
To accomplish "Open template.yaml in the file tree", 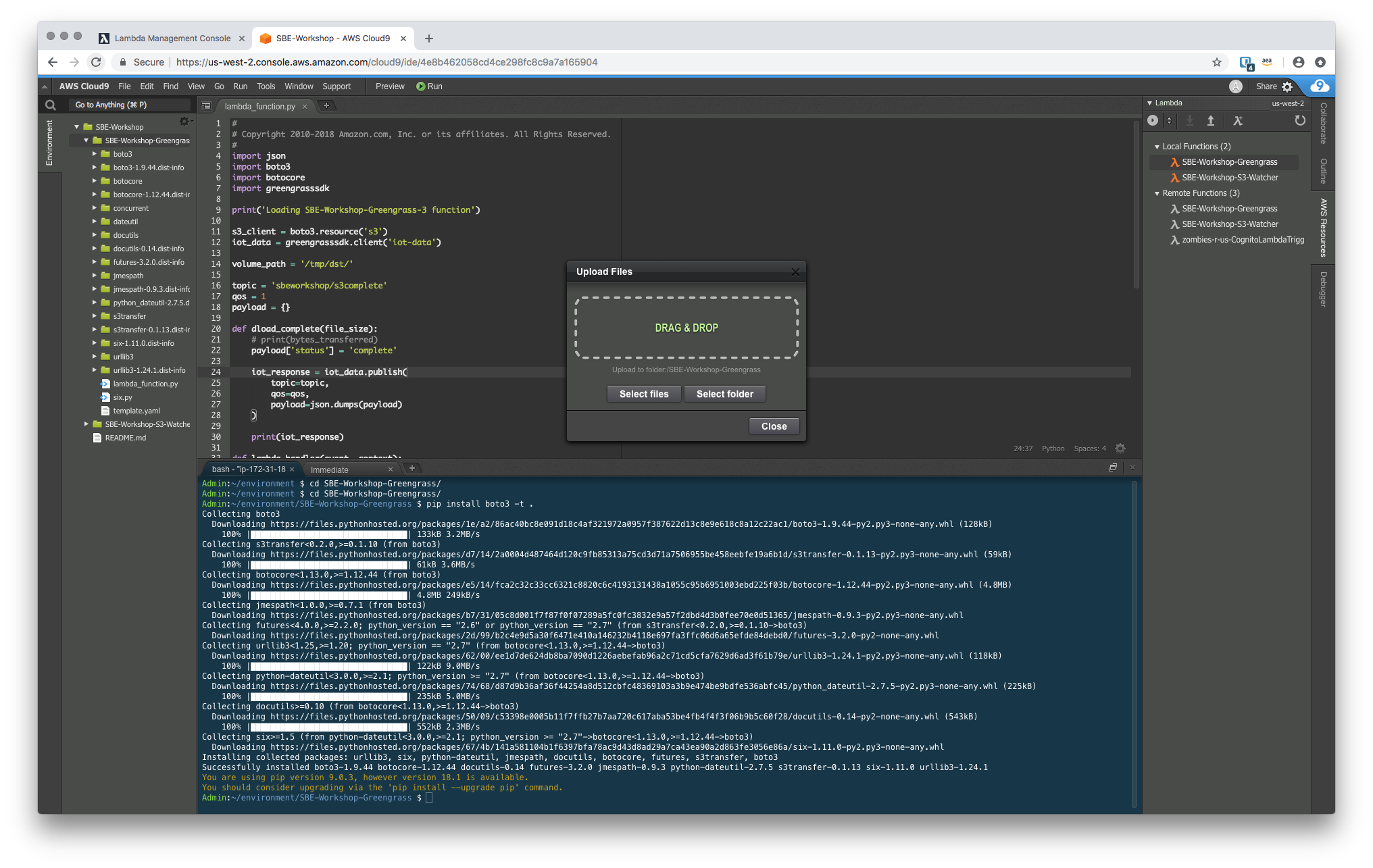I will click(x=136, y=411).
